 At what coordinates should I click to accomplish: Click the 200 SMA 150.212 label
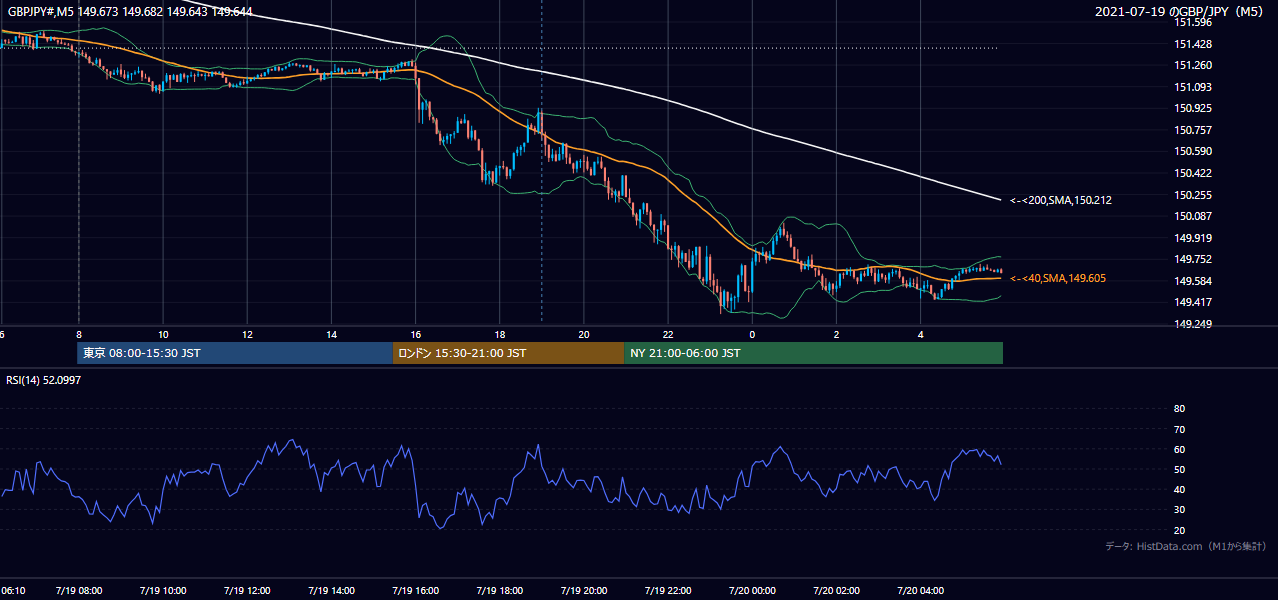coord(1061,200)
